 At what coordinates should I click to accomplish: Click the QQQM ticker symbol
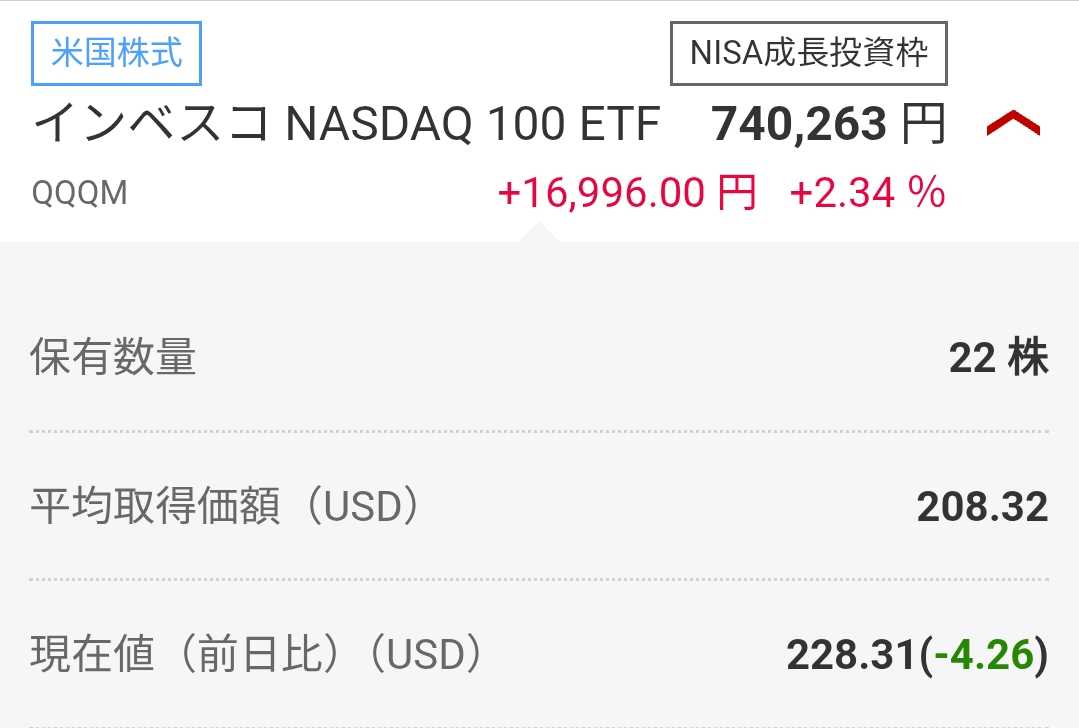point(80,192)
